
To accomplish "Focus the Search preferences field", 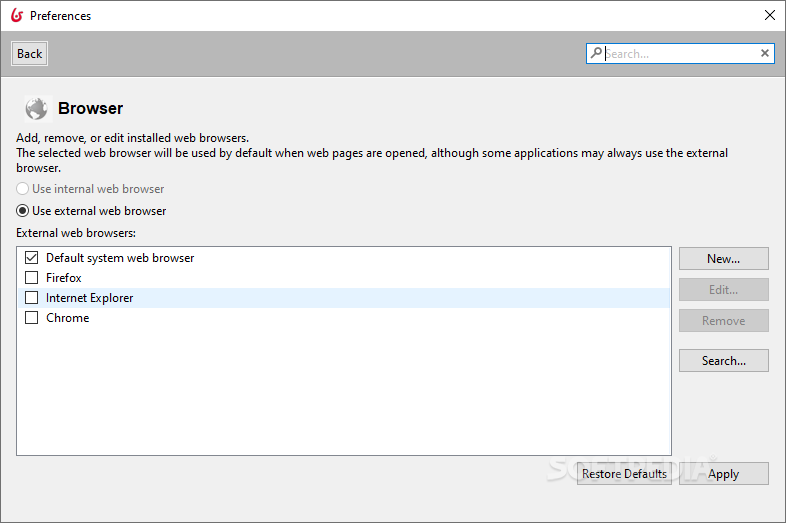I will click(x=680, y=54).
